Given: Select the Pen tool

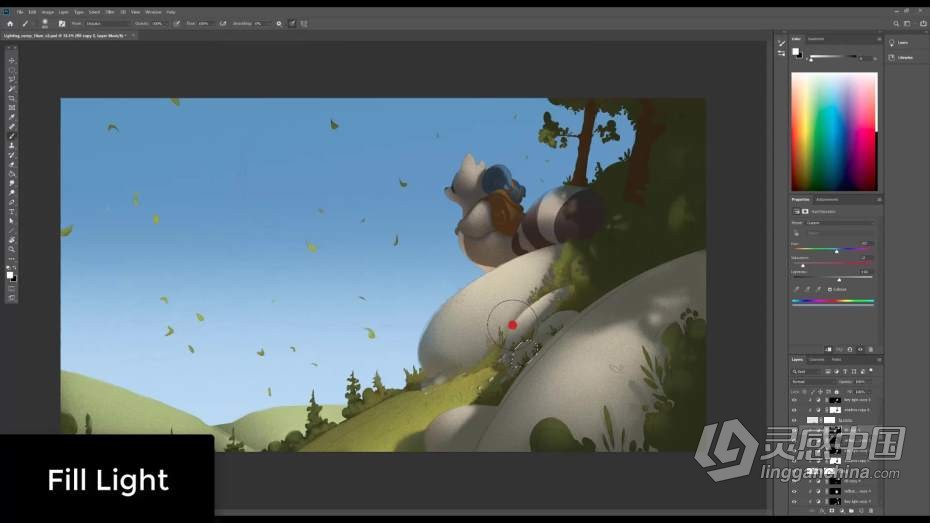Looking at the screenshot, I should click(12, 203).
